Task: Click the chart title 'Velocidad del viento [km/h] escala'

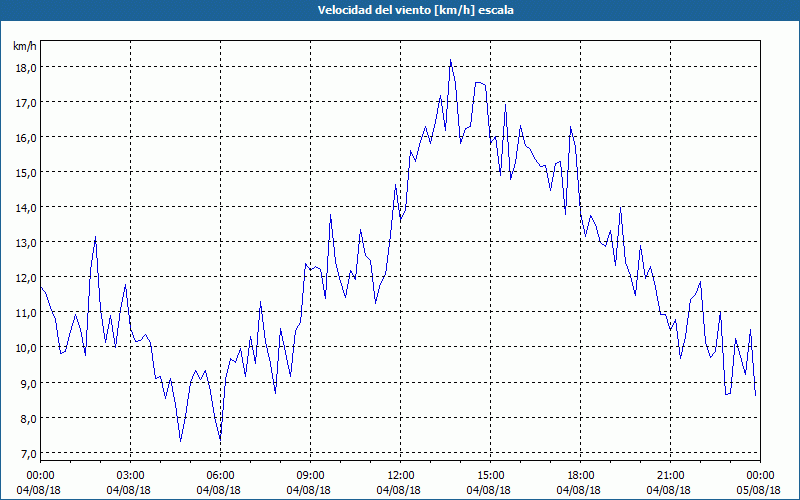Action: tap(416, 10)
